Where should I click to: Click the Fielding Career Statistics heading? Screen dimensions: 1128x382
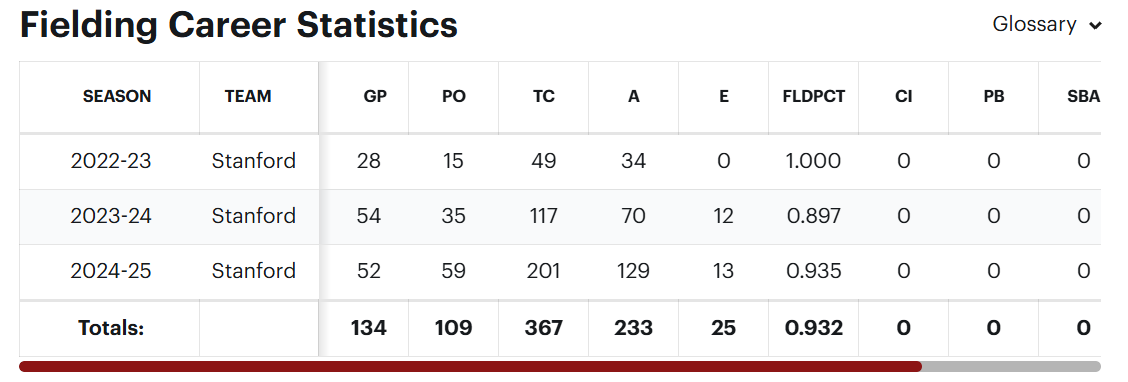tap(238, 25)
